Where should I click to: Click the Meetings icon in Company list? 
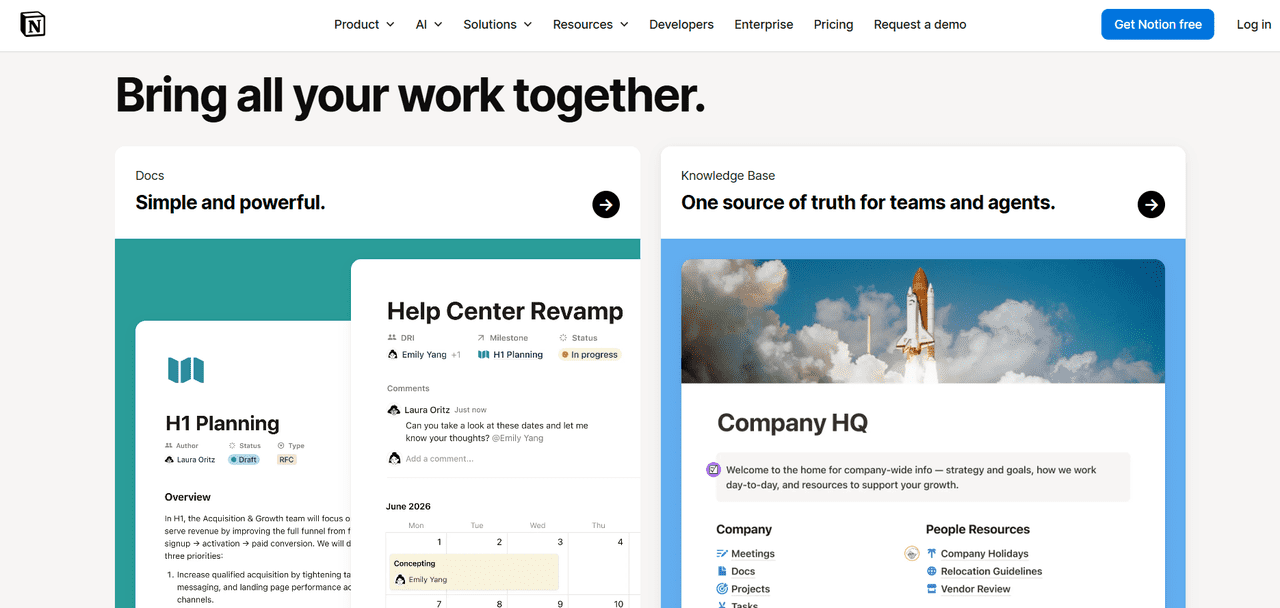pos(722,553)
